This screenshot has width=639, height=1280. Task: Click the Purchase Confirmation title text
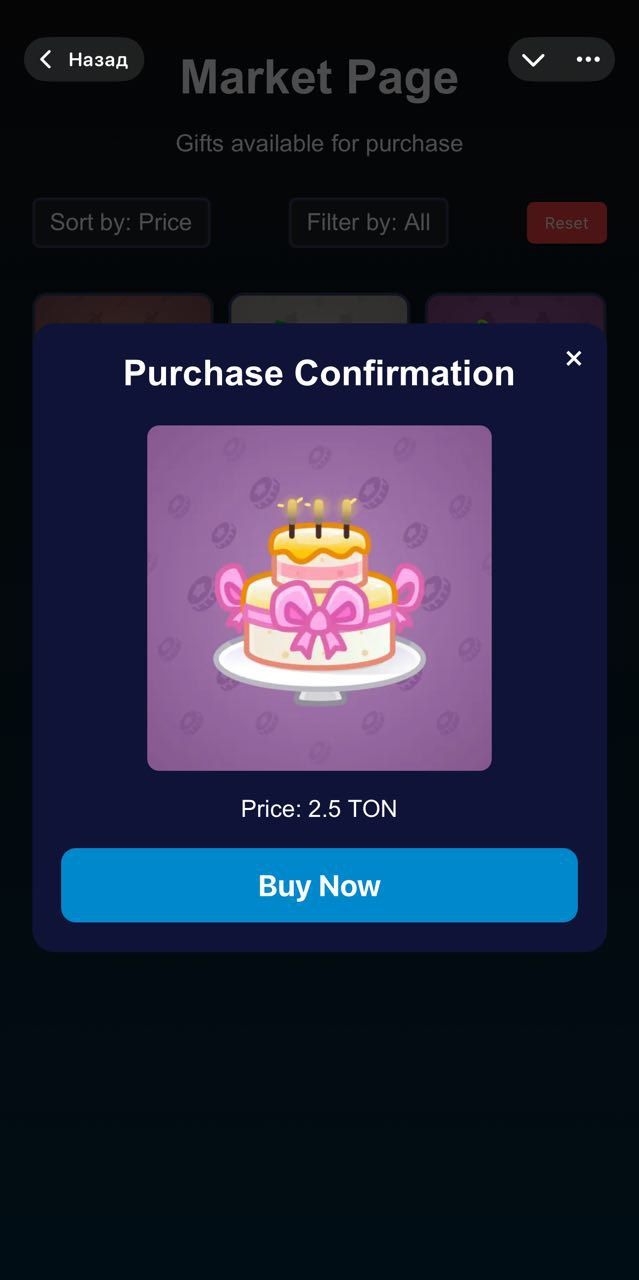(x=319, y=373)
